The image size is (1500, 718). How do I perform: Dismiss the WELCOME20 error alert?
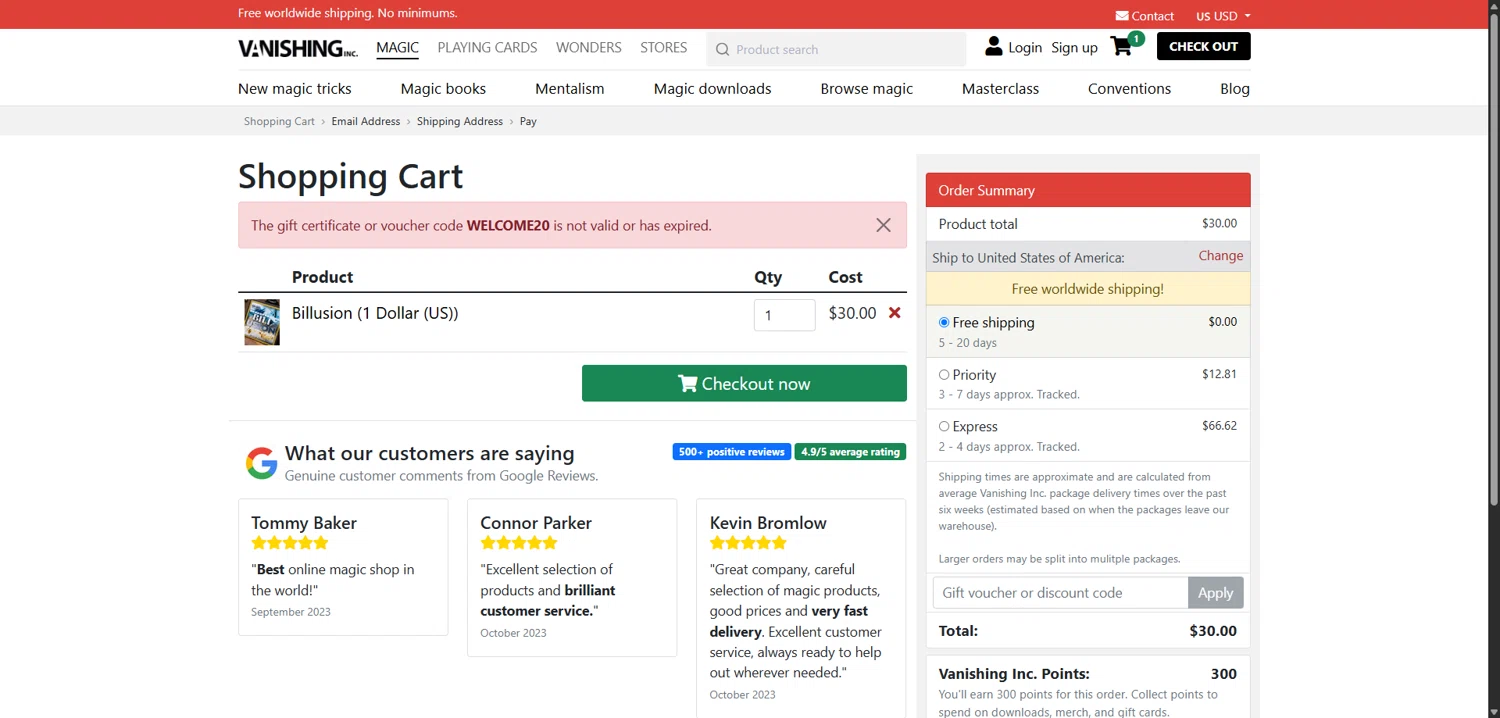883,225
